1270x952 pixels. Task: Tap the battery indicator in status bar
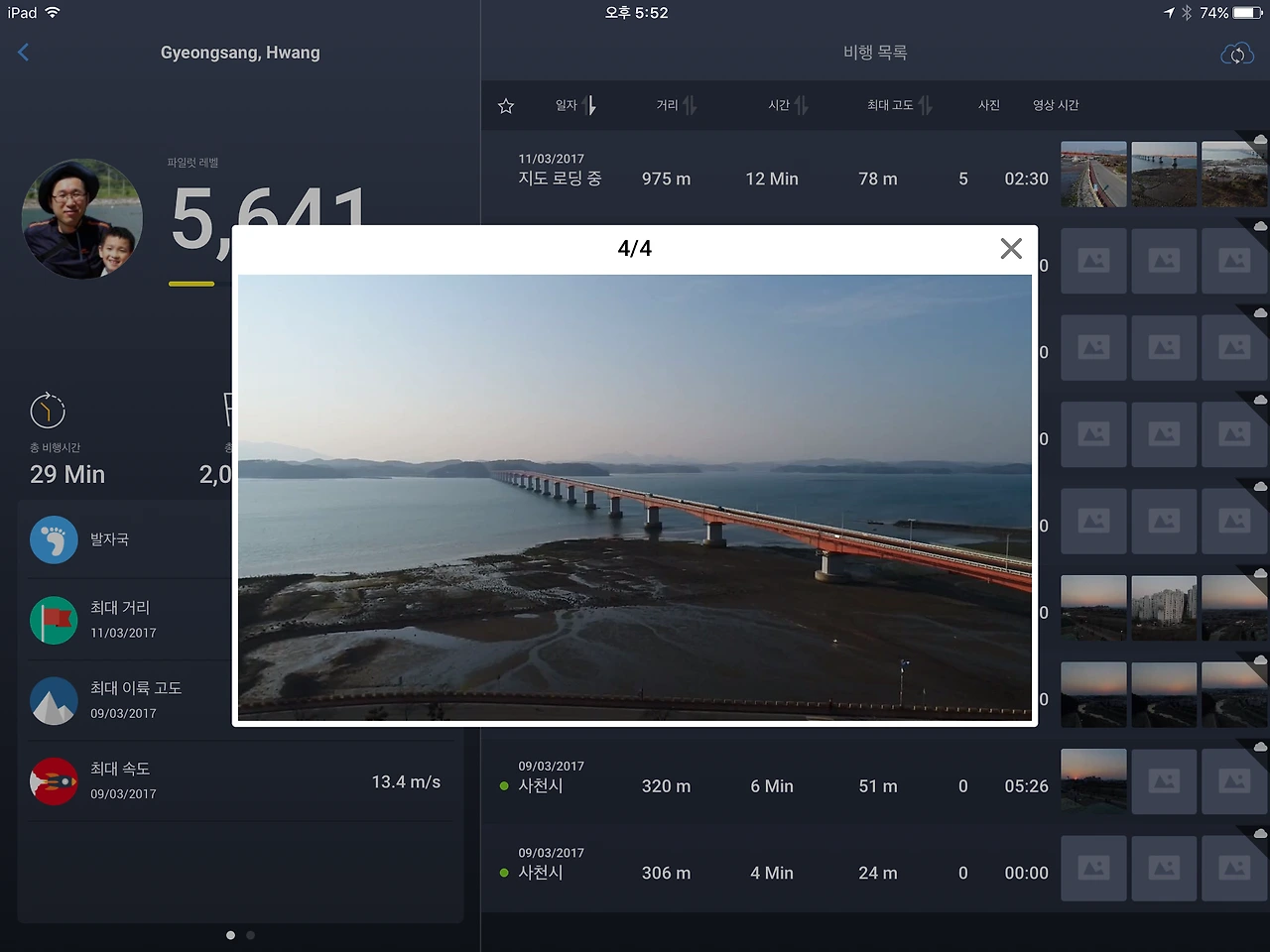pyautogui.click(x=1248, y=13)
